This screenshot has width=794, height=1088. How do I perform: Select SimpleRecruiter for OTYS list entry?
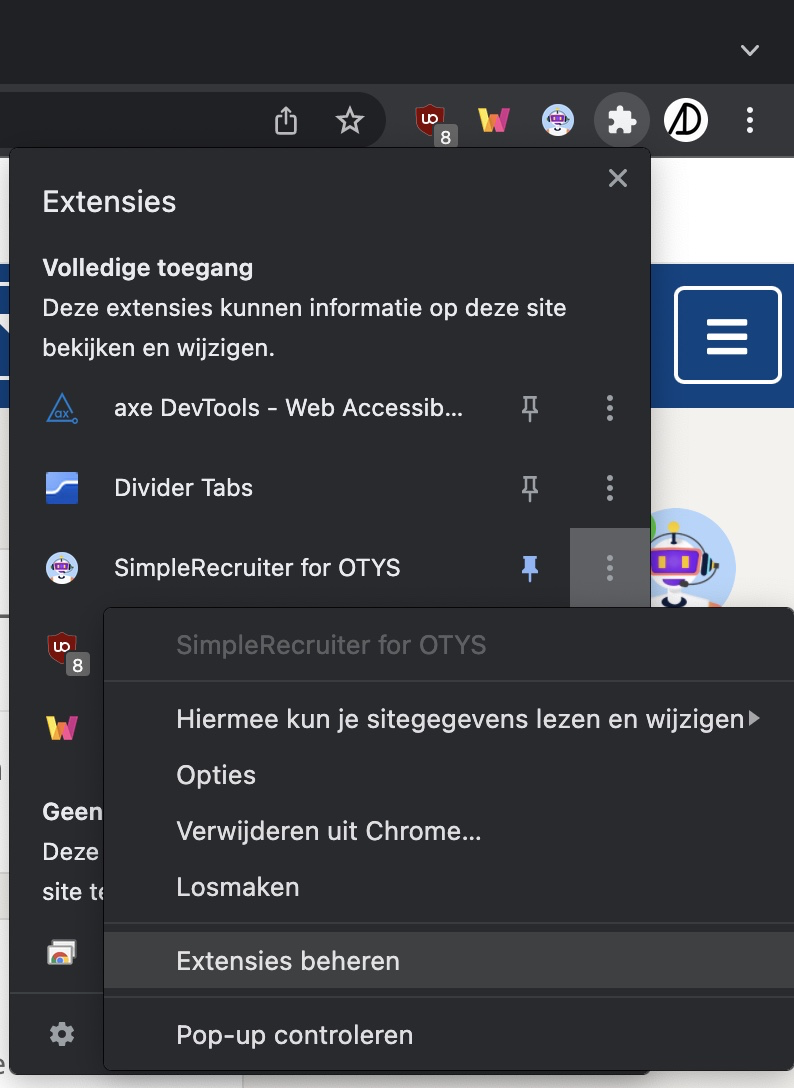[x=257, y=568]
